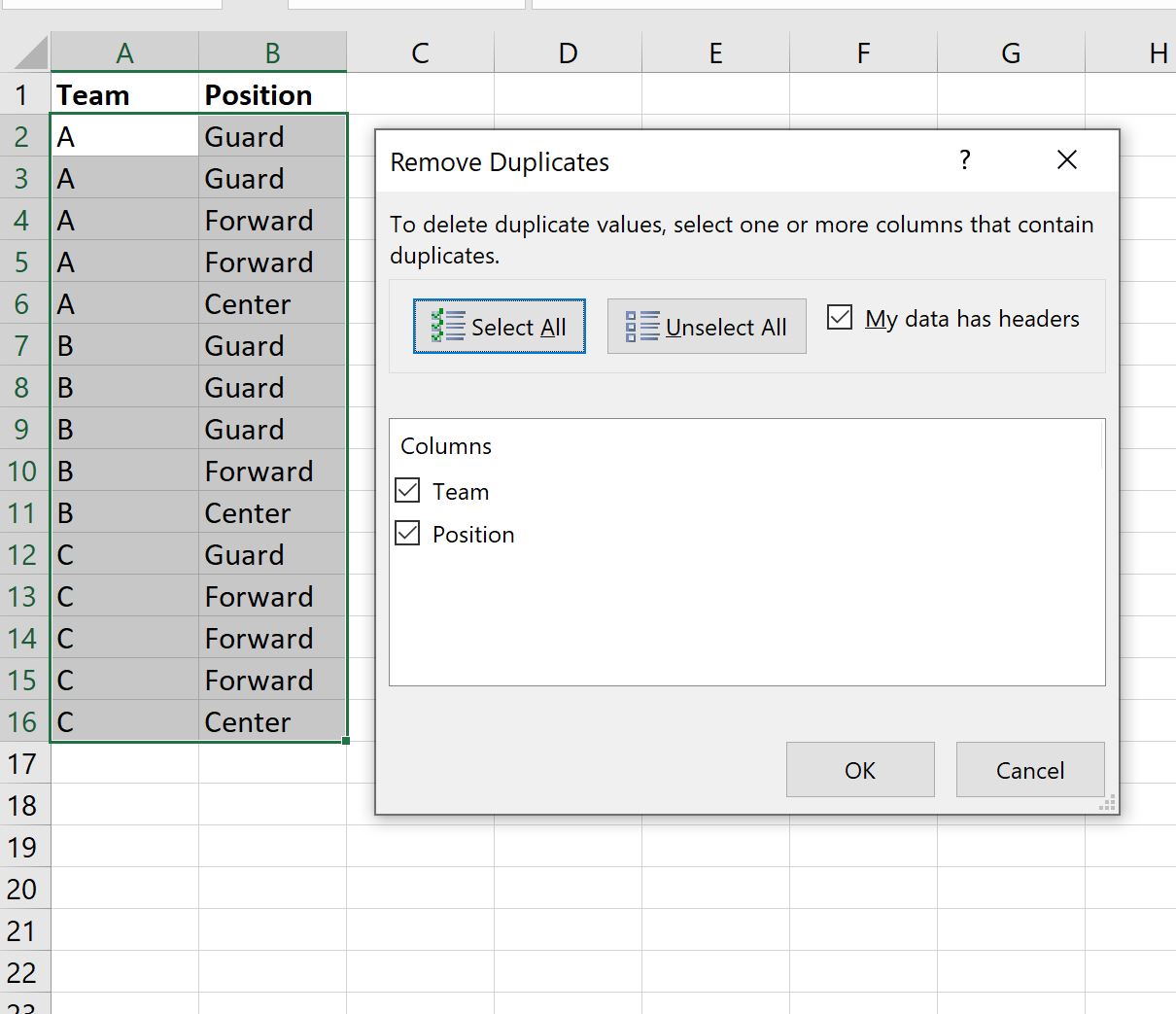The image size is (1176, 1014).
Task: Click the dialog resize grip handle
Action: pos(1106,803)
